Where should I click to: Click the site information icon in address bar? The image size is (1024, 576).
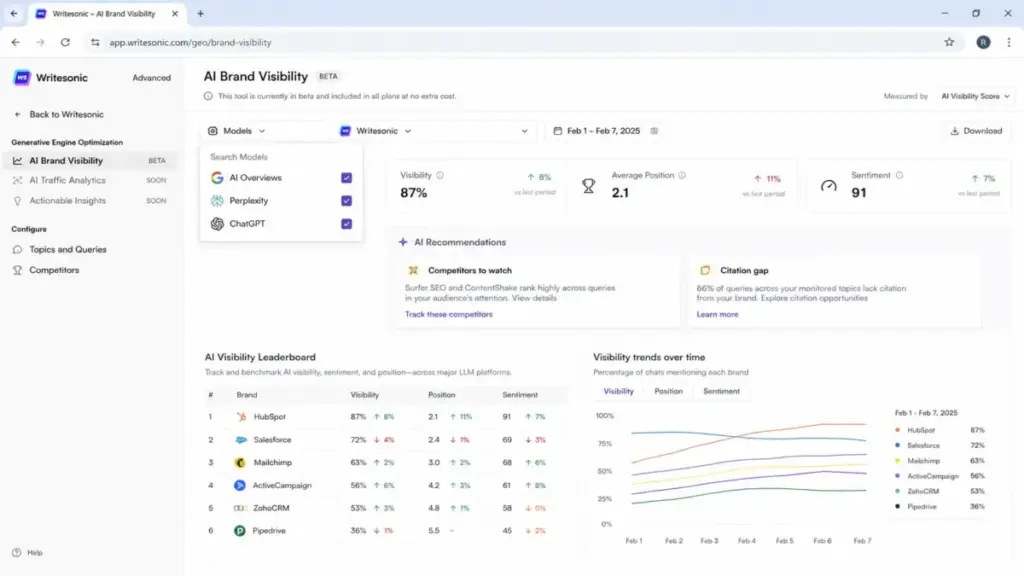point(95,42)
